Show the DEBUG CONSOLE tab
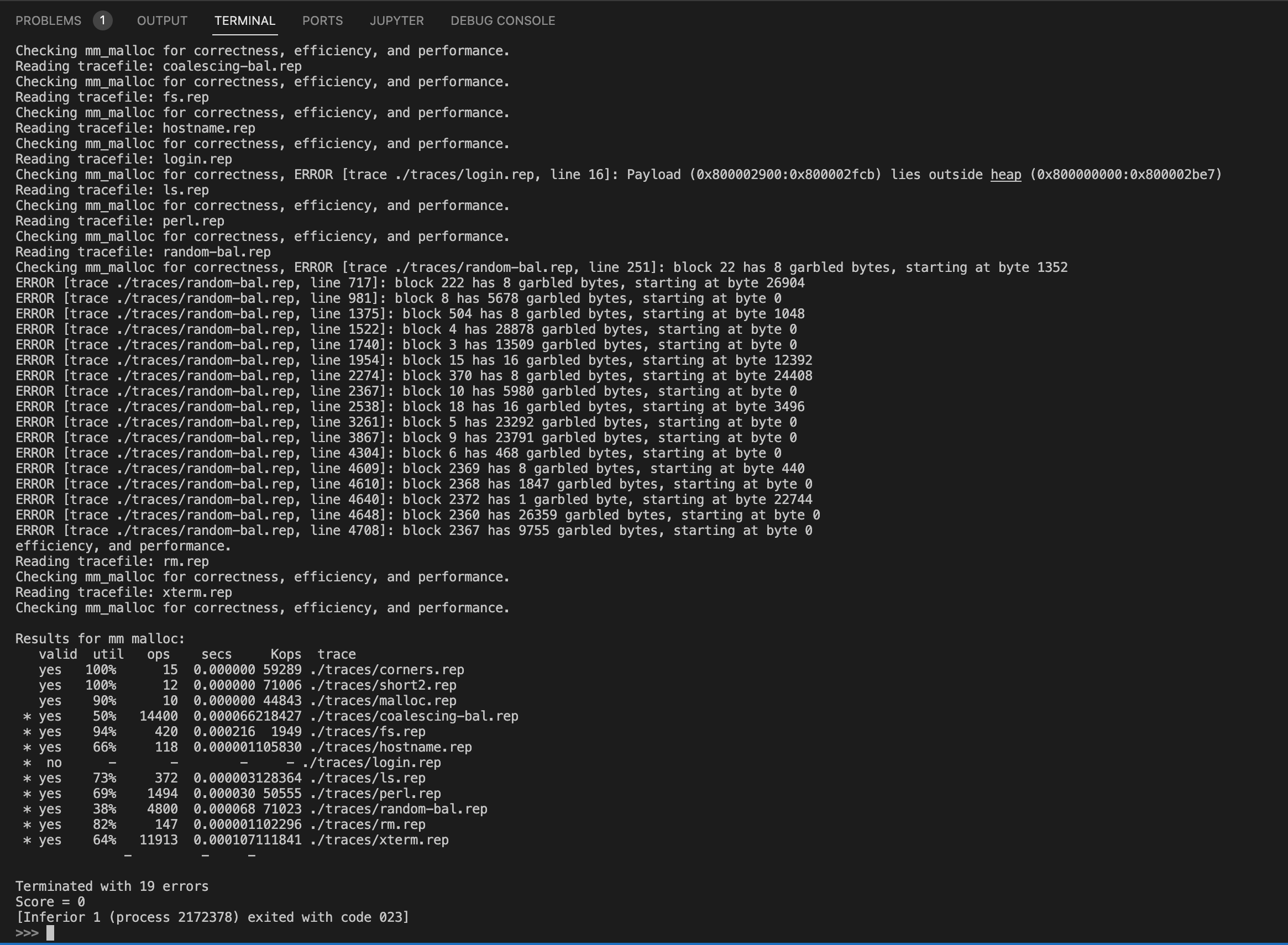This screenshot has width=1288, height=945. coord(502,20)
